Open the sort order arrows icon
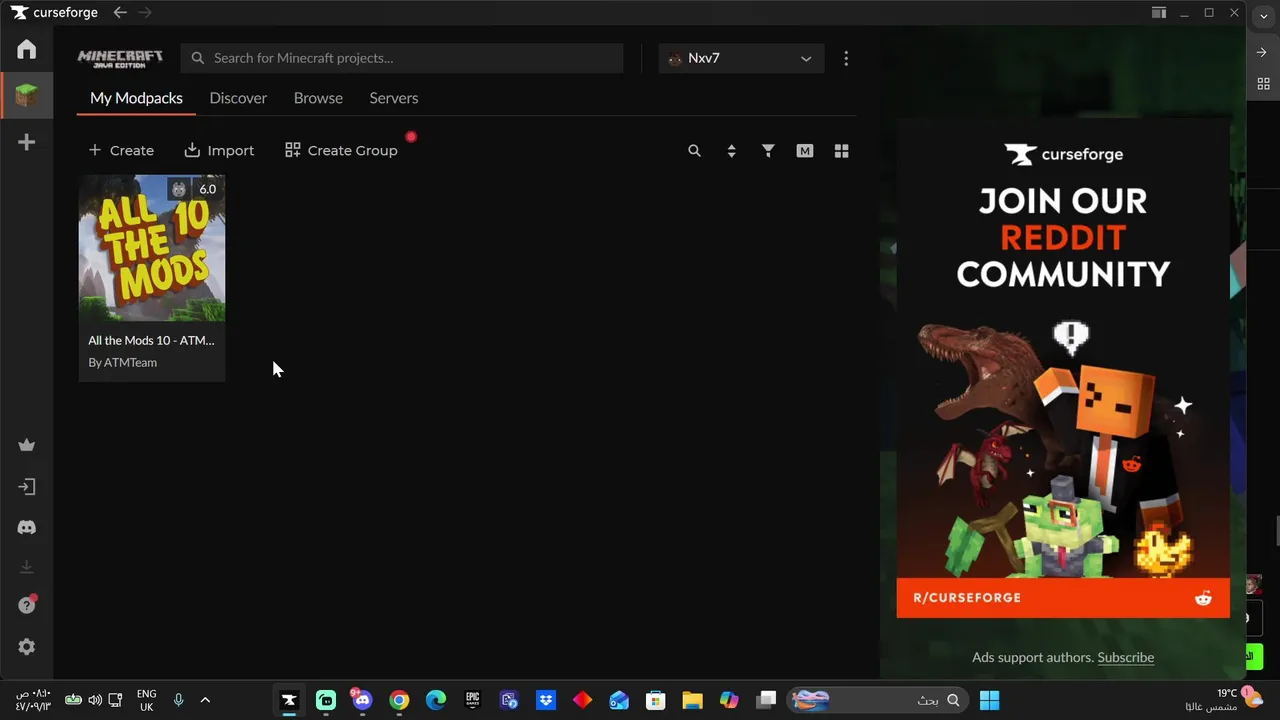 [x=731, y=151]
